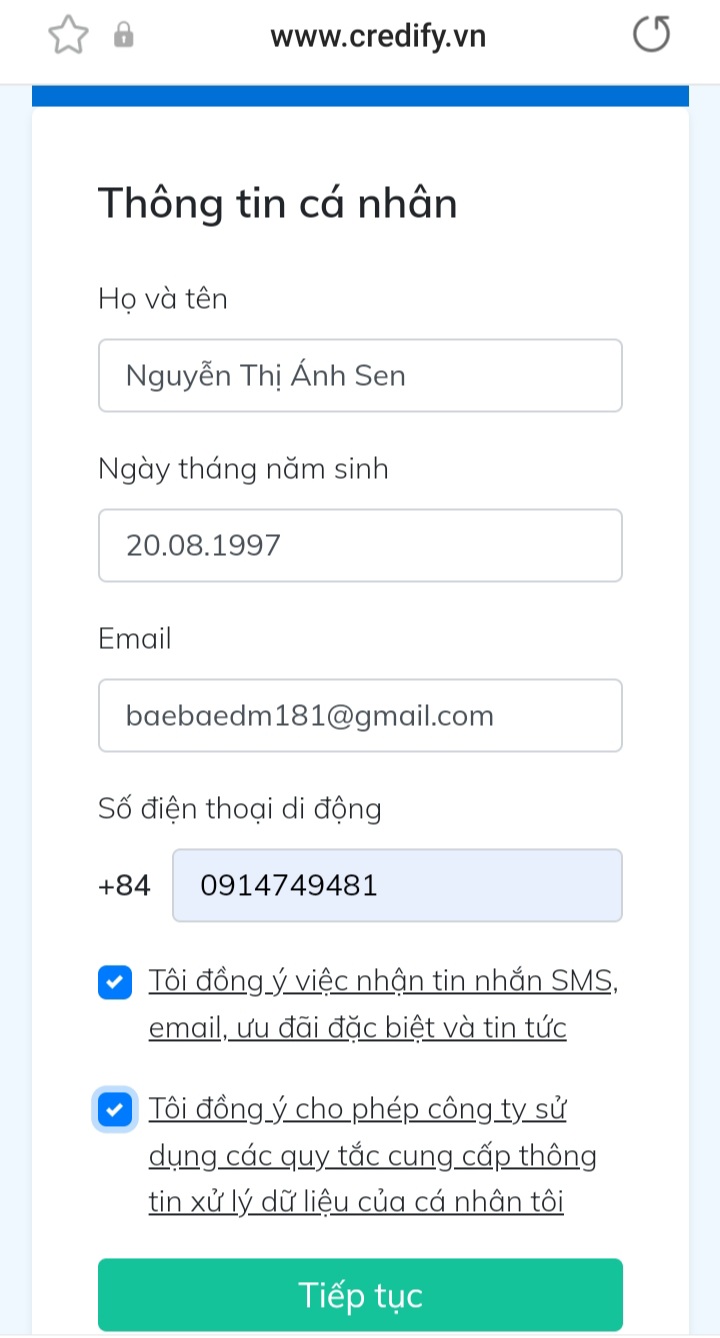720x1338 pixels.
Task: Click the Ngày tháng năm sinh label
Action: pyautogui.click(x=243, y=468)
